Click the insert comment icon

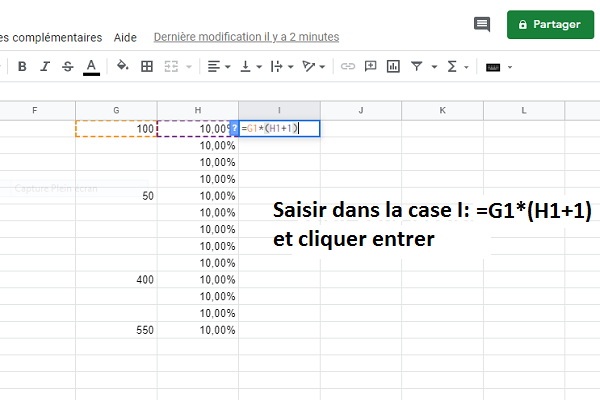click(371, 67)
